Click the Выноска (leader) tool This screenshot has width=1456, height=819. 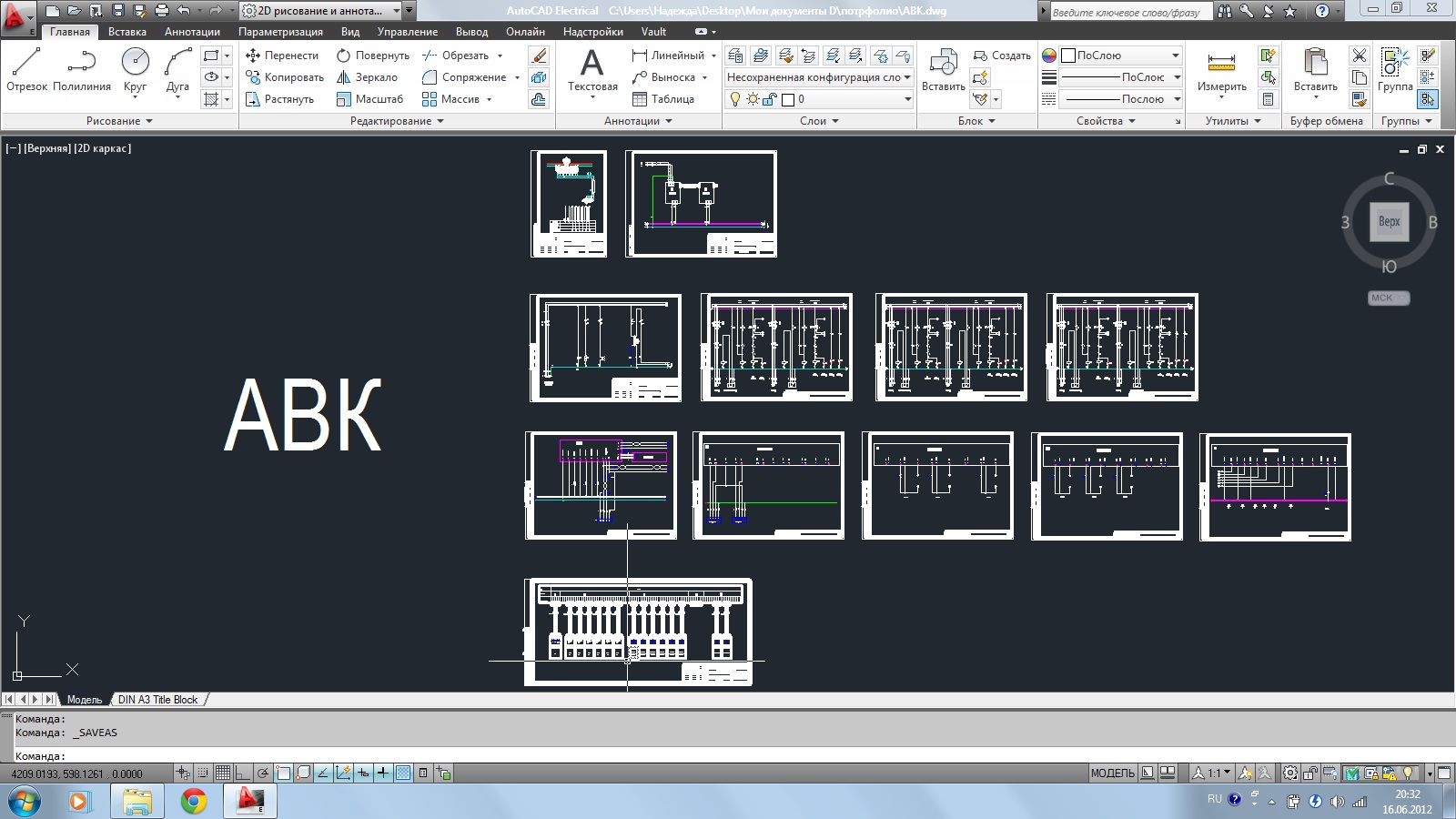coord(664,77)
